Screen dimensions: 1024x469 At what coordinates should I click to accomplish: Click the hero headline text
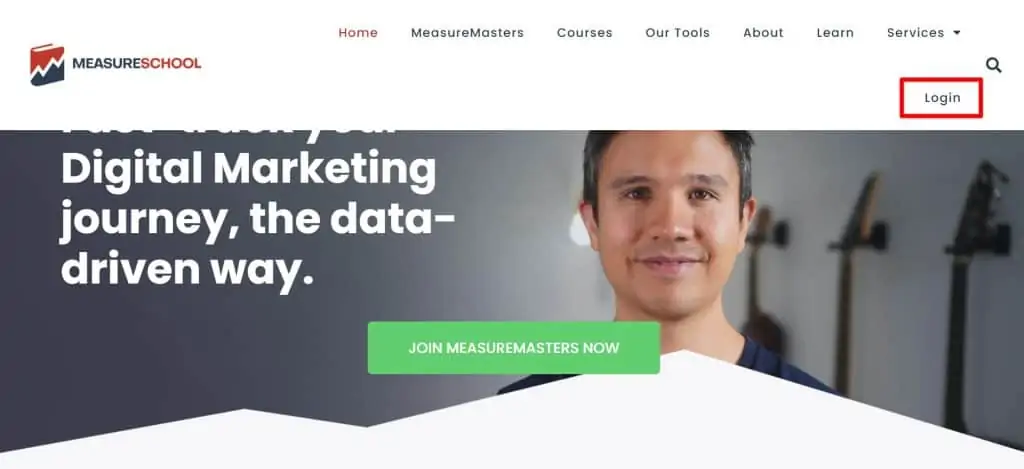(x=257, y=210)
